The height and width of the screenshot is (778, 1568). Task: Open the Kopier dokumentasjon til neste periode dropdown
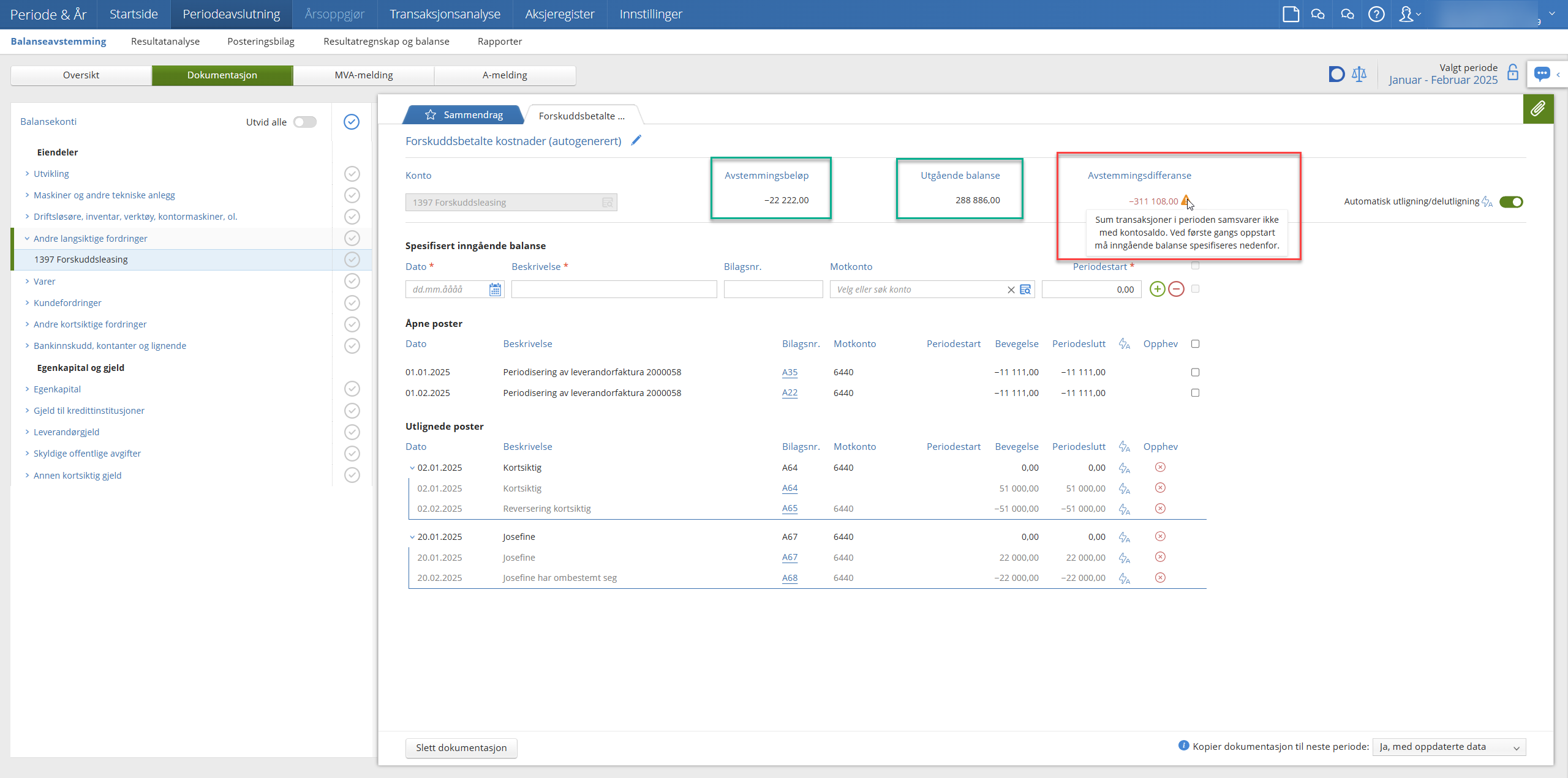click(1449, 747)
